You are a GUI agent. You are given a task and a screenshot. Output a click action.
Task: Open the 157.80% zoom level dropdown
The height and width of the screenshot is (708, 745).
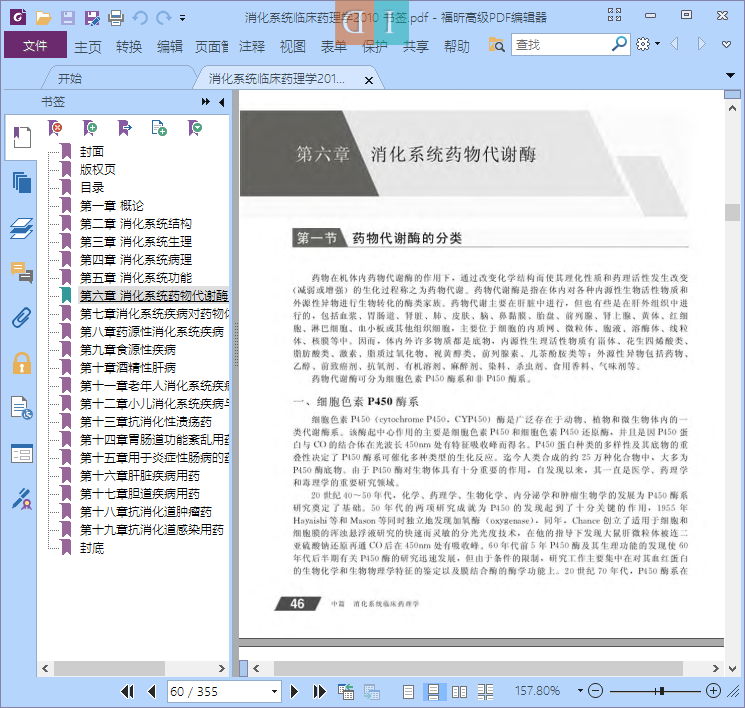click(x=580, y=690)
